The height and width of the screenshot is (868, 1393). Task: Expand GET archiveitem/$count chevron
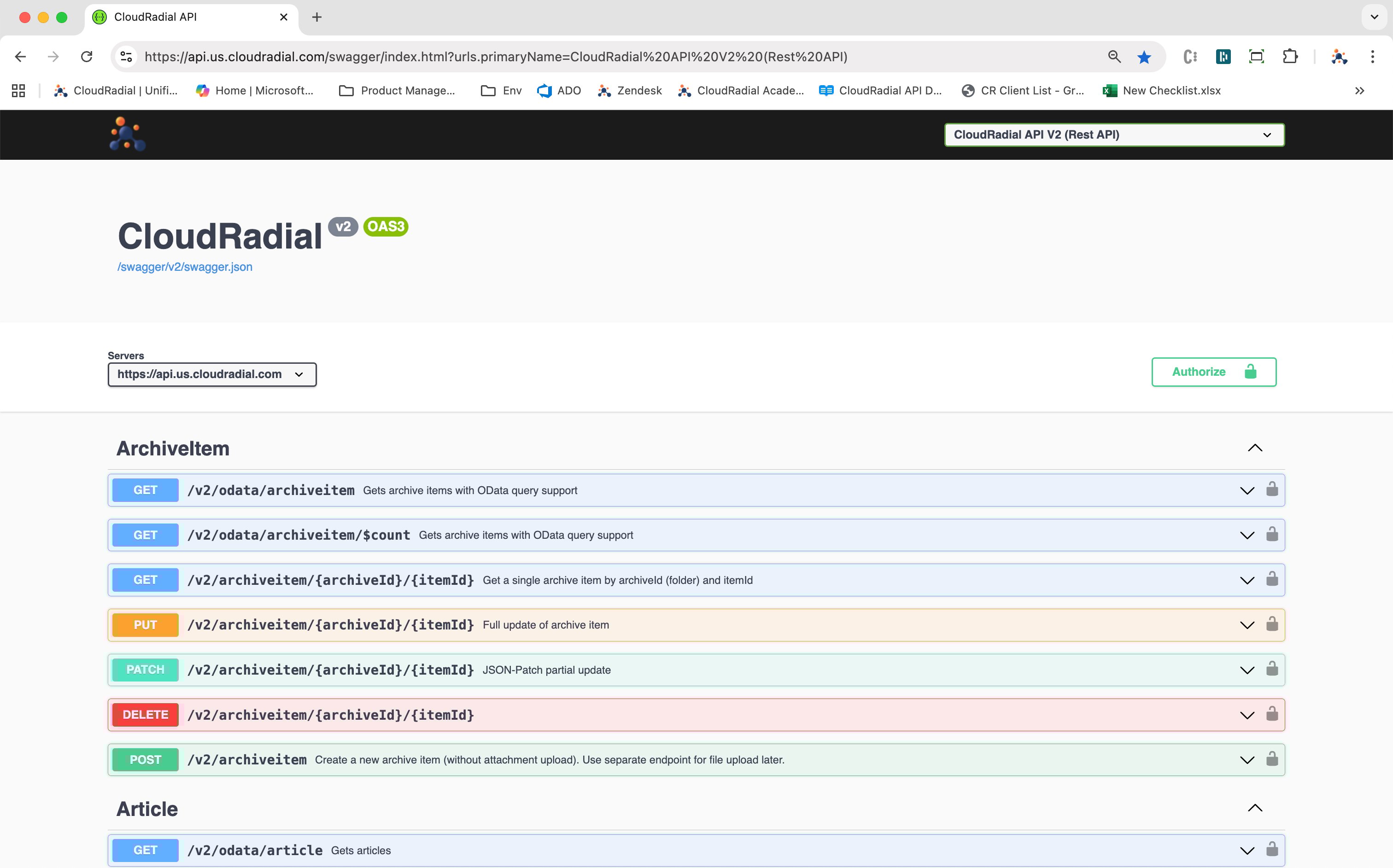click(1247, 536)
